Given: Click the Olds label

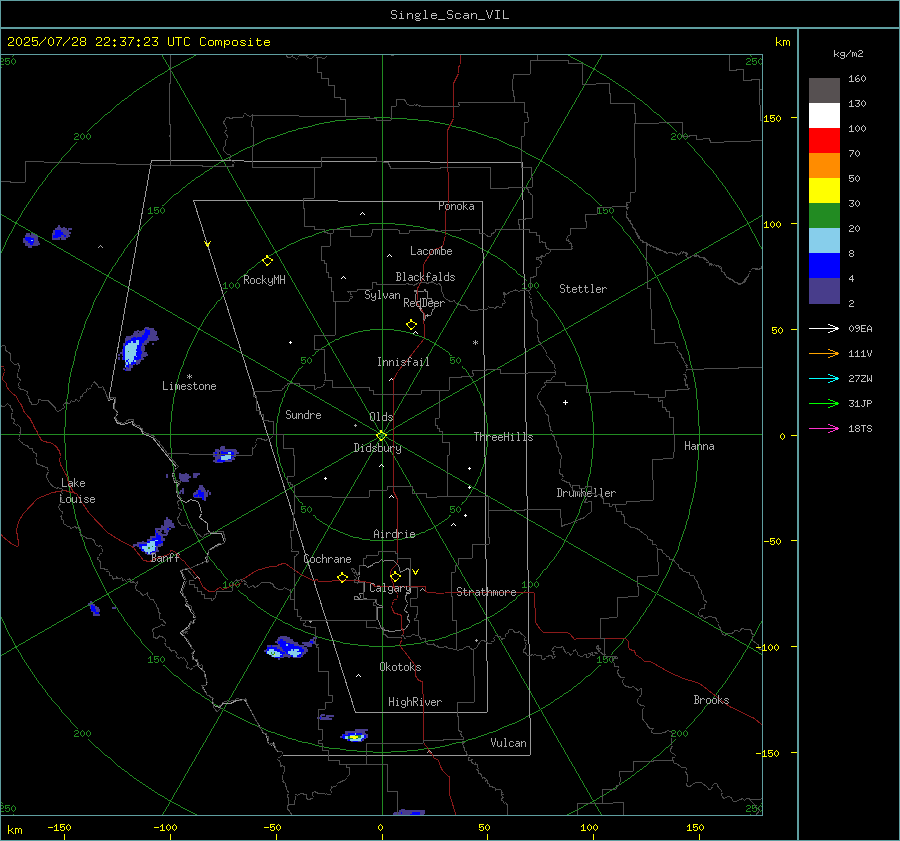Looking at the screenshot, I should tap(381, 417).
